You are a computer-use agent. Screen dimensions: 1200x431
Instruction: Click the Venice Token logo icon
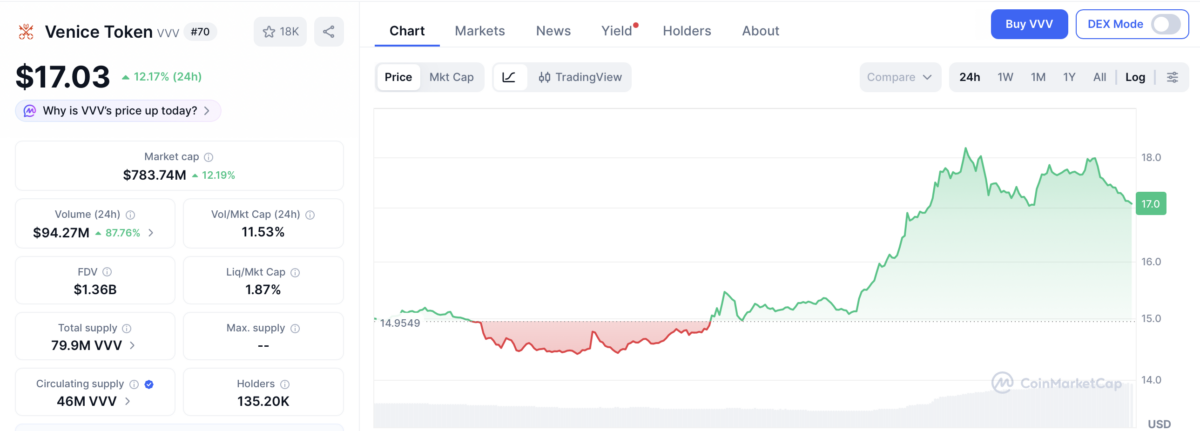point(25,32)
